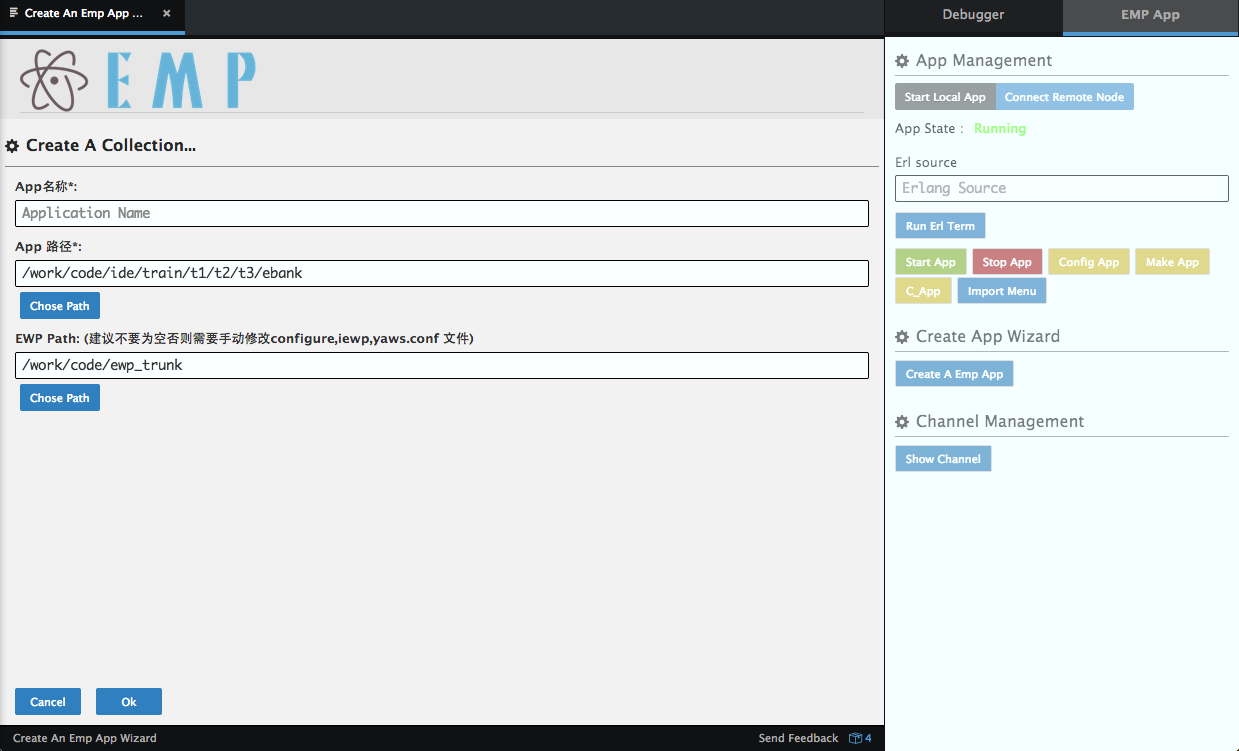1239x751 pixels.
Task: Open Config App
Action: [x=1089, y=262]
